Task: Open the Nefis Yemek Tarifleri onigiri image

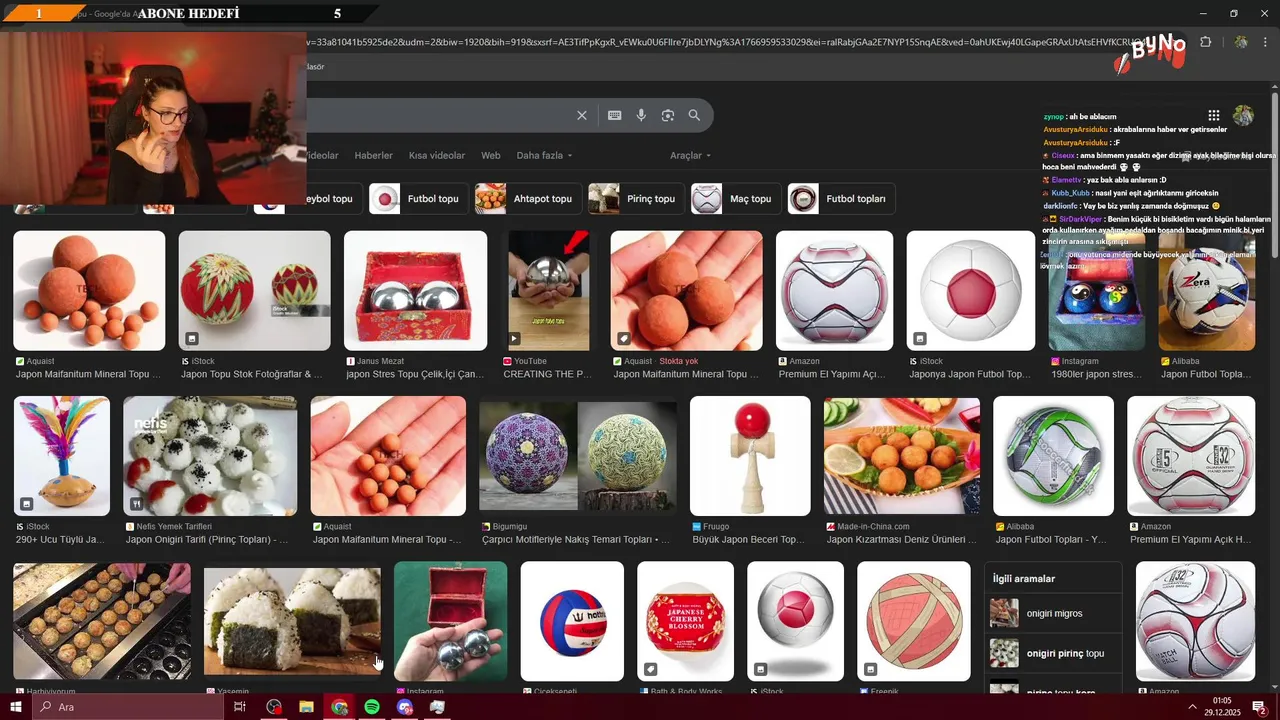Action: pos(210,456)
